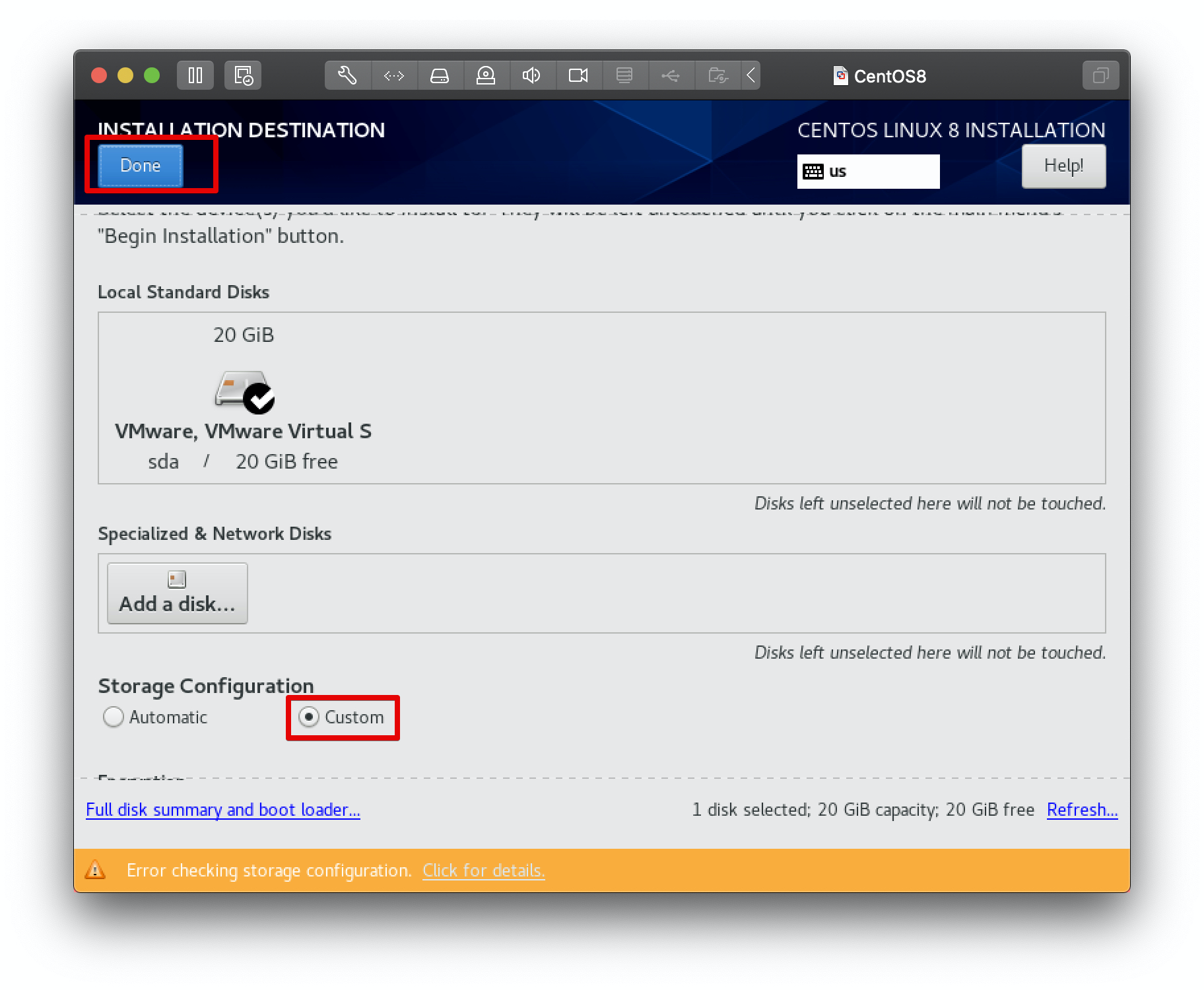Click the Refresh... link
Image resolution: width=1204 pixels, height=990 pixels.
pos(1082,810)
